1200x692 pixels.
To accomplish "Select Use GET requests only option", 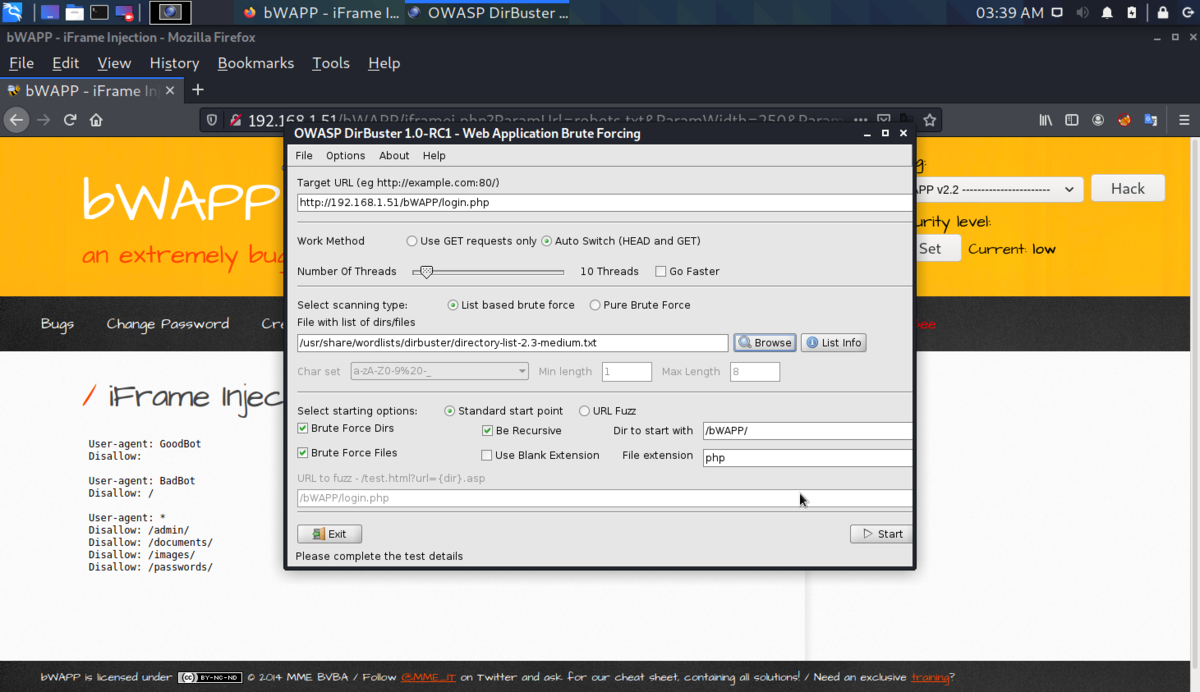I will [412, 241].
